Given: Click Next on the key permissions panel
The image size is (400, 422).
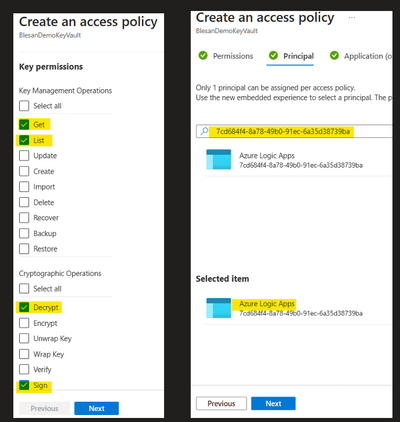Looking at the screenshot, I should tap(96, 408).
